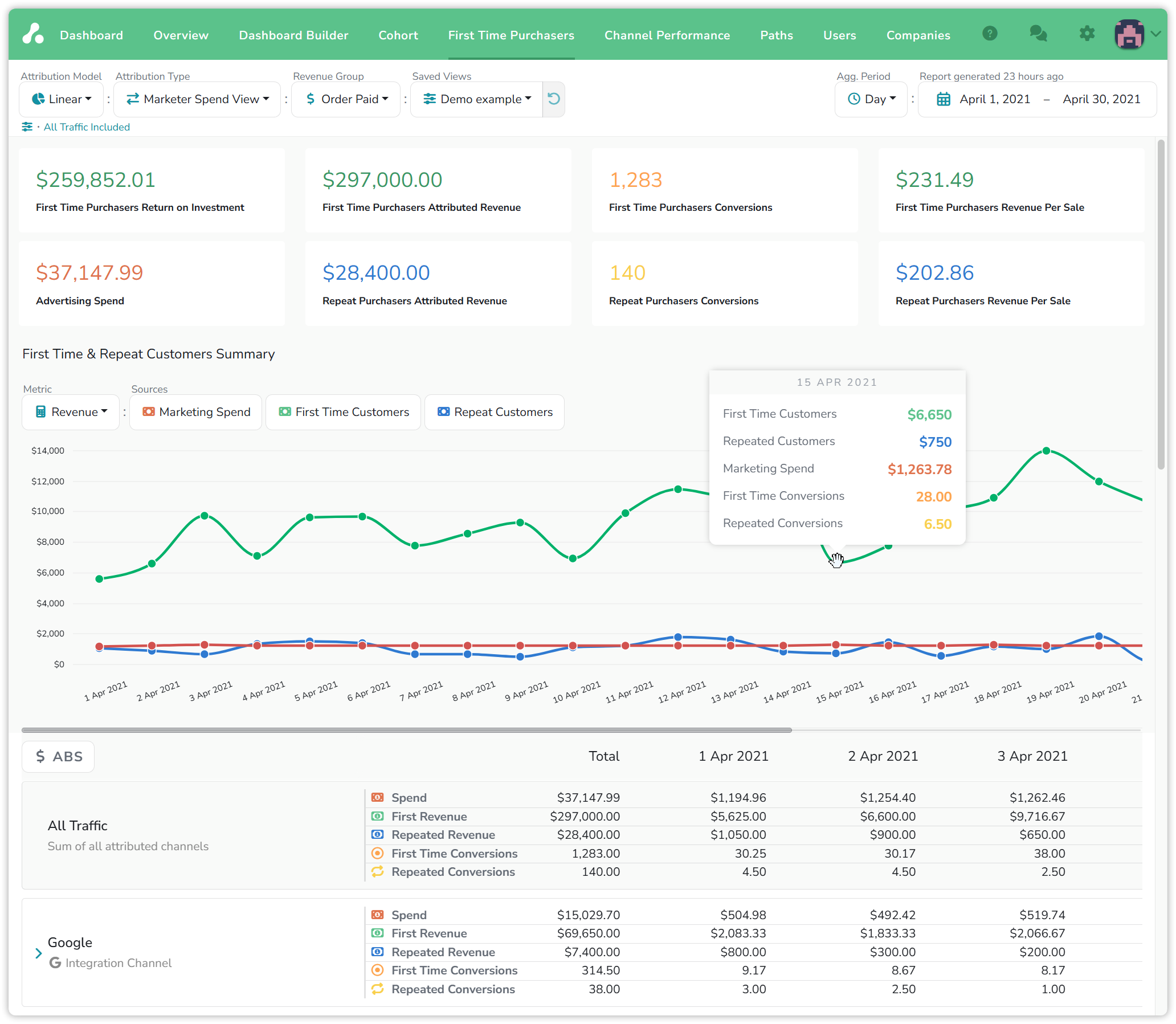Open the Revenue metric dropdown
This screenshot has width=1176, height=1024.
tap(71, 412)
